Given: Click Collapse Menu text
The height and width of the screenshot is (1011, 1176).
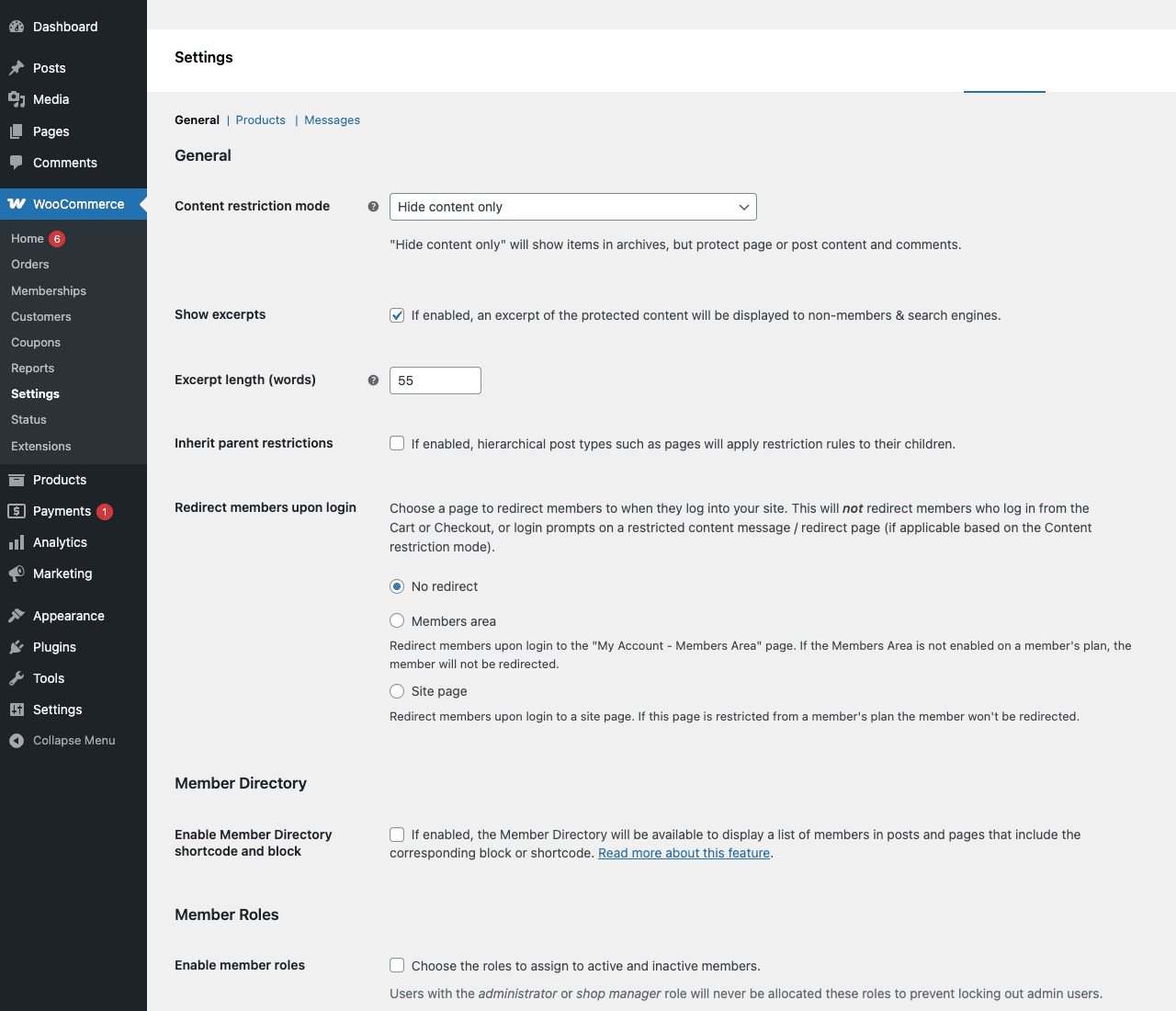Looking at the screenshot, I should click(74, 741).
